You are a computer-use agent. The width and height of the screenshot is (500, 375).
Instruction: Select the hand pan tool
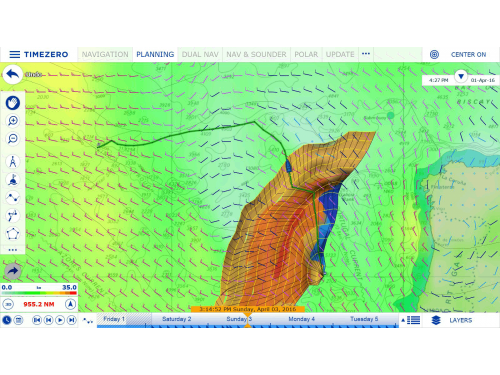(x=13, y=103)
